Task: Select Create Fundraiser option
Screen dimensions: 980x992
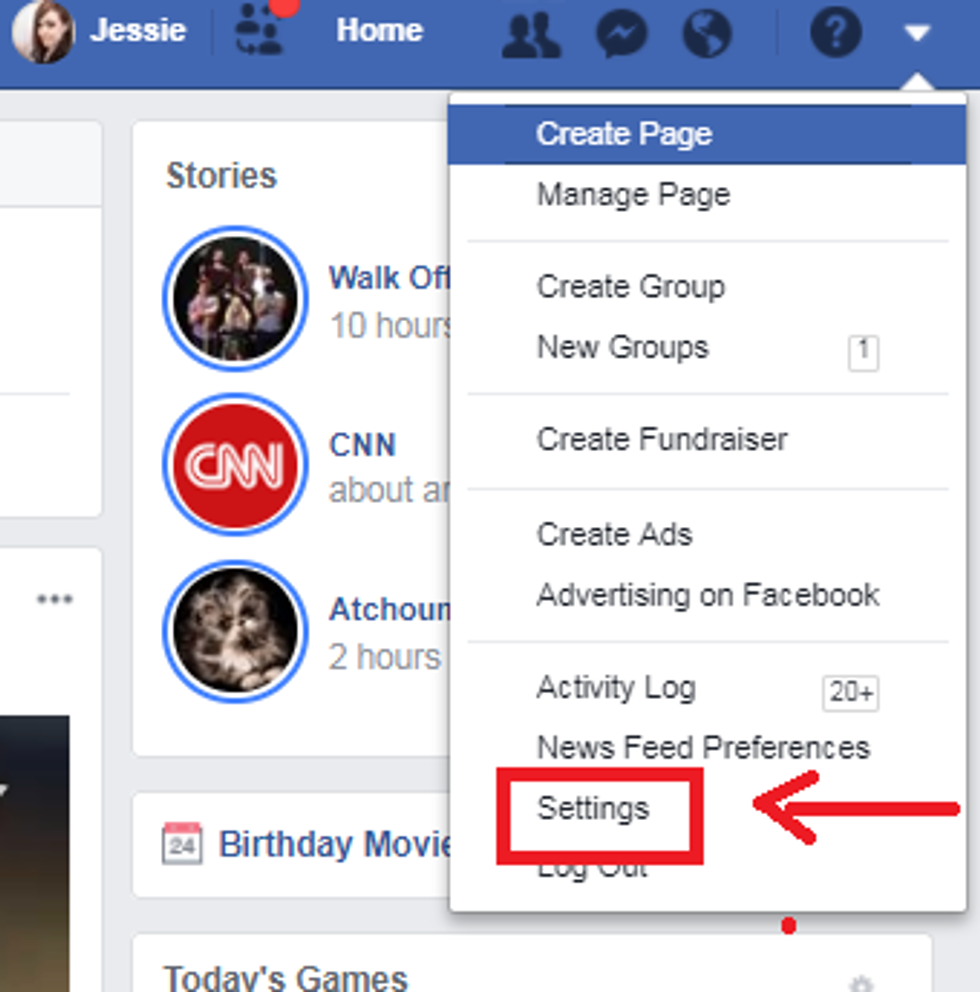Action: tap(662, 439)
